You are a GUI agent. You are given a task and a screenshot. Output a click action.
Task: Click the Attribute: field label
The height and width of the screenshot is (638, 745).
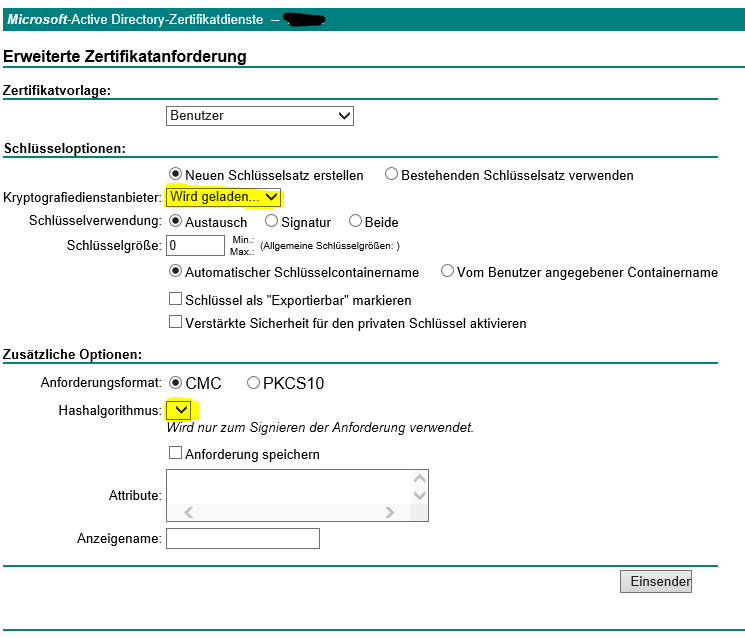(x=135, y=495)
